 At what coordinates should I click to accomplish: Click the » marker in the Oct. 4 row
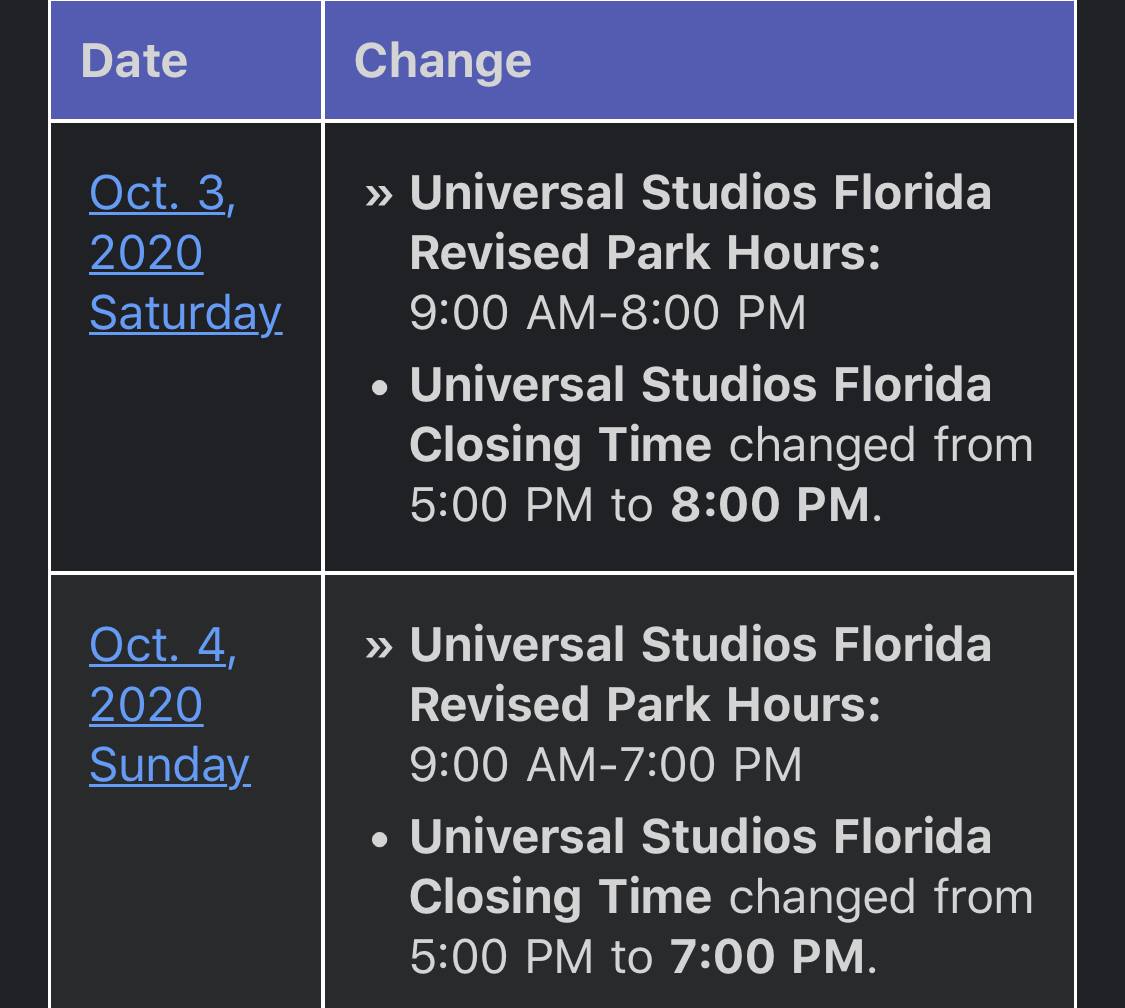point(380,646)
